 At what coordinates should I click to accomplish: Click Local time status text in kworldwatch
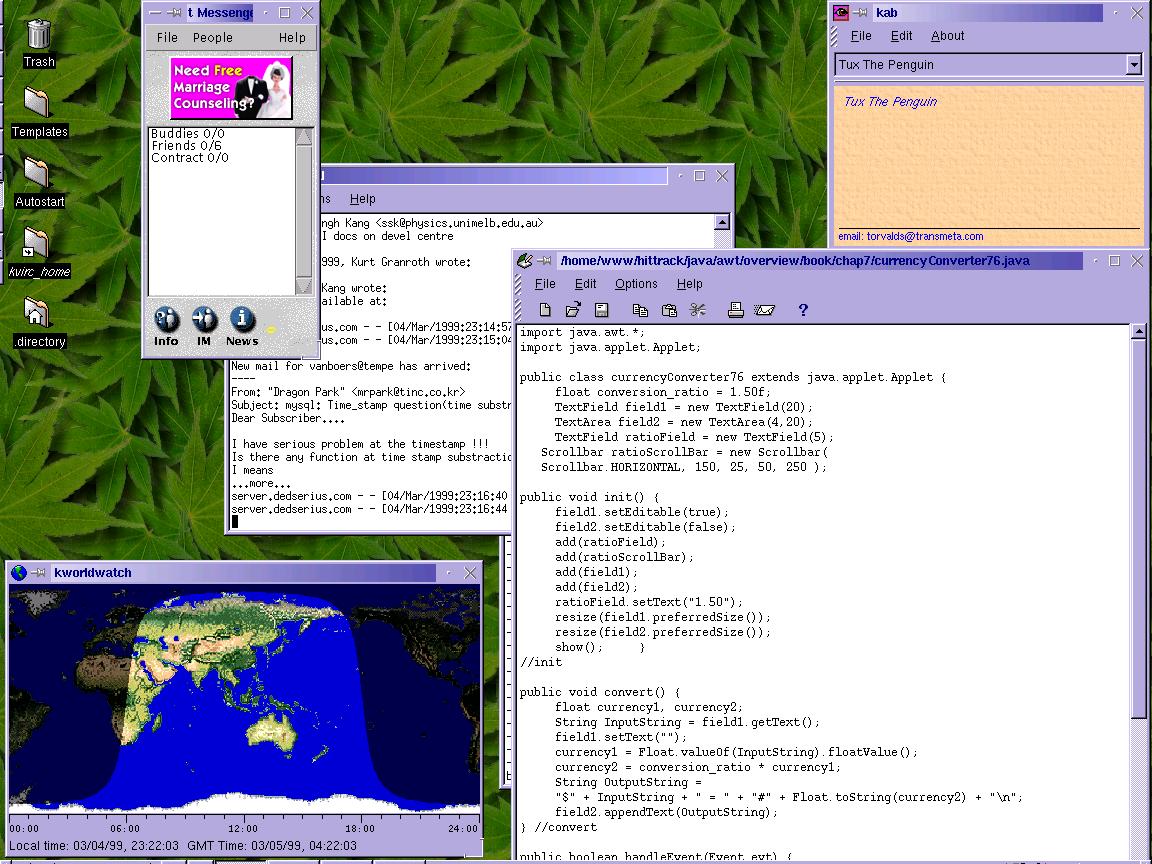coord(93,846)
